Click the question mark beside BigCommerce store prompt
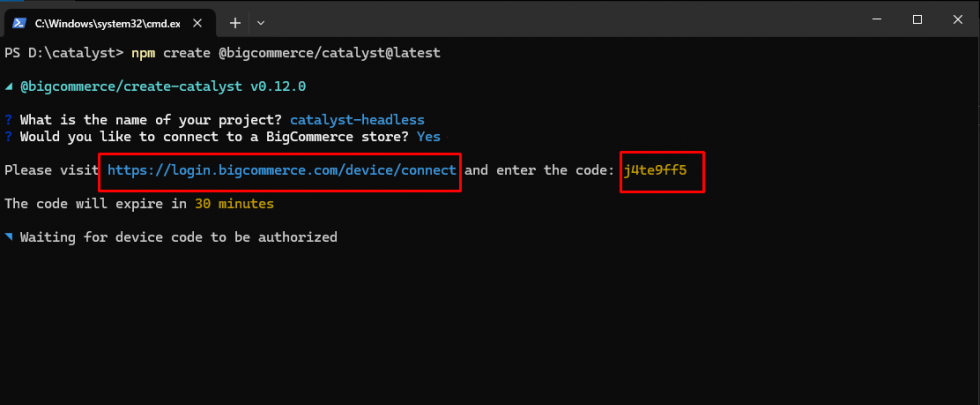The height and width of the screenshot is (405, 980). 9,136
